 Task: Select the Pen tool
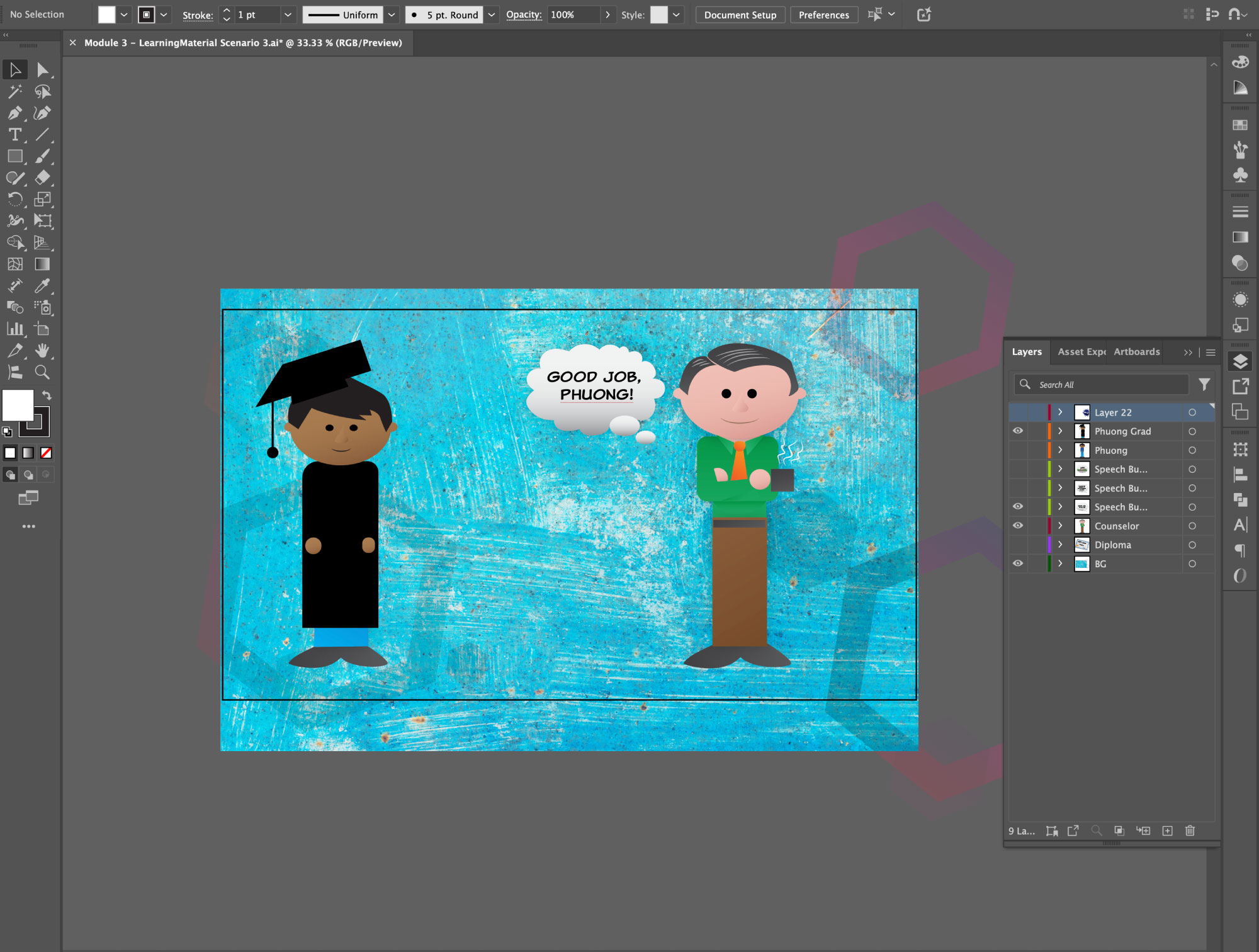tap(14, 113)
